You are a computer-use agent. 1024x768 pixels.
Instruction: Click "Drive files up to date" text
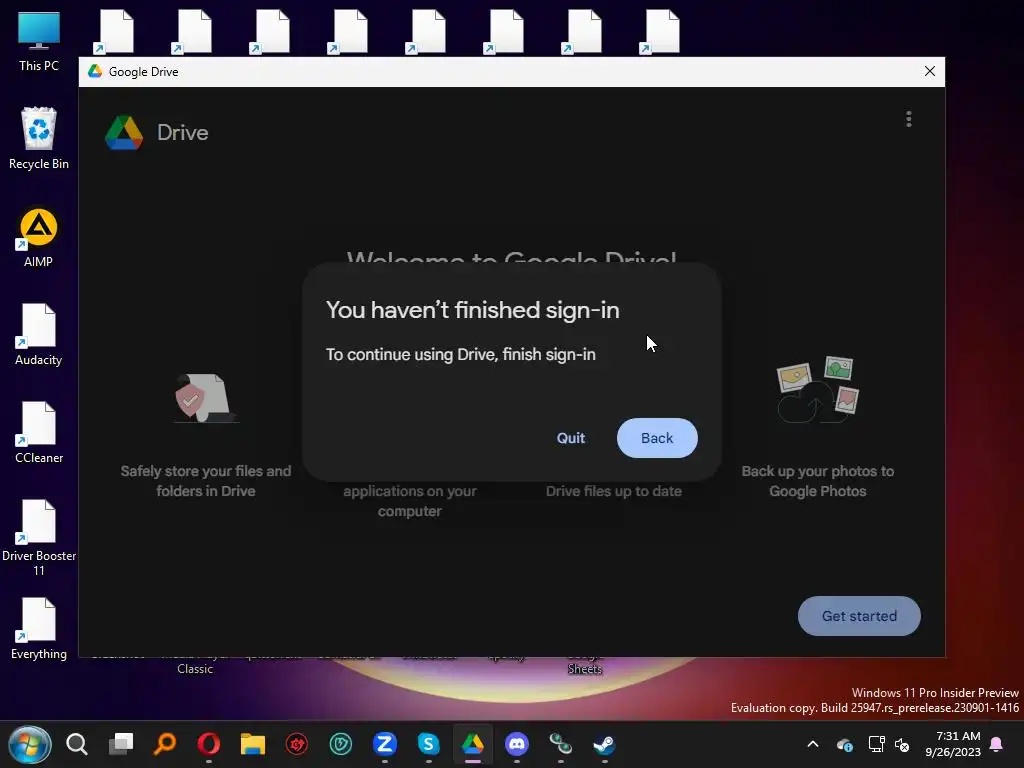coord(614,491)
